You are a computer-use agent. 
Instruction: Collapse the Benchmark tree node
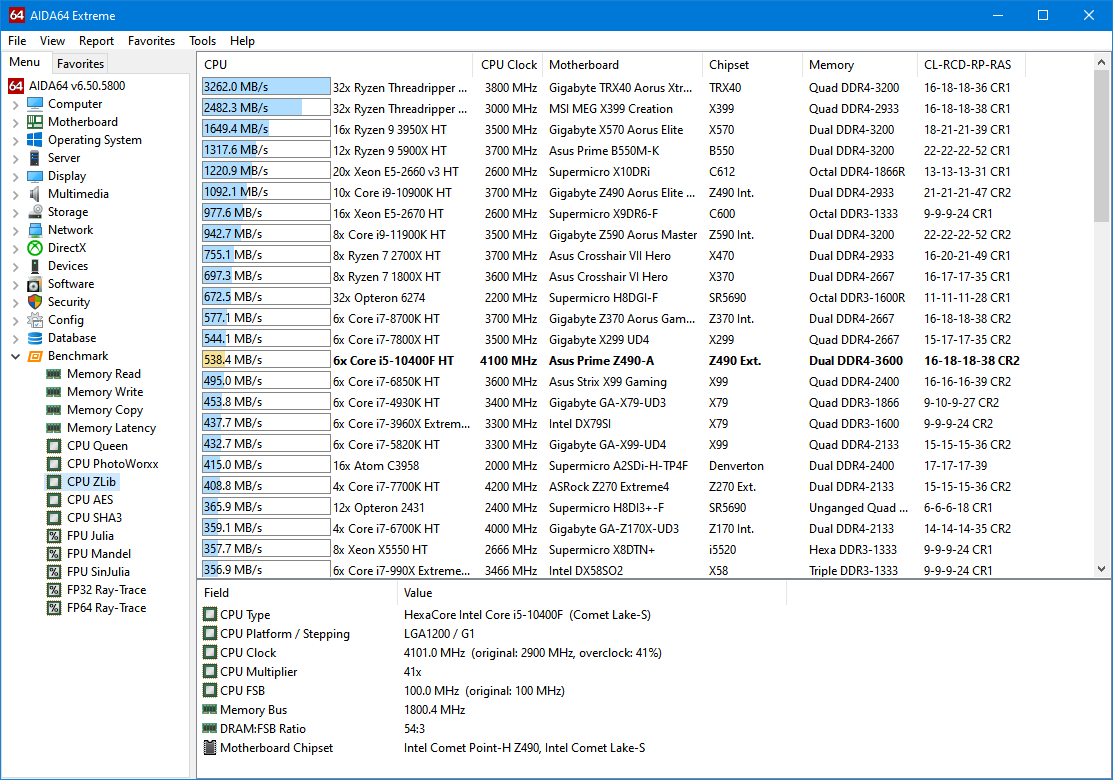[x=16, y=356]
